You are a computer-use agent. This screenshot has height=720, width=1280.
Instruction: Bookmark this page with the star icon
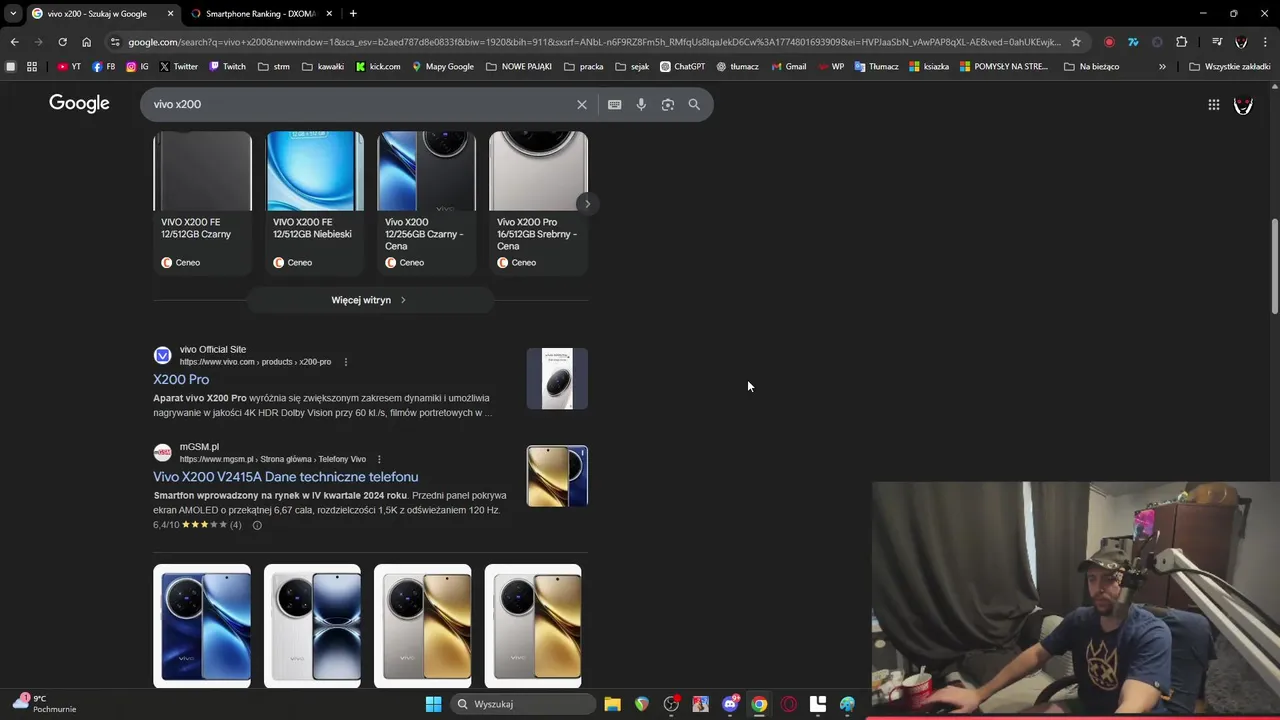pyautogui.click(x=1076, y=42)
